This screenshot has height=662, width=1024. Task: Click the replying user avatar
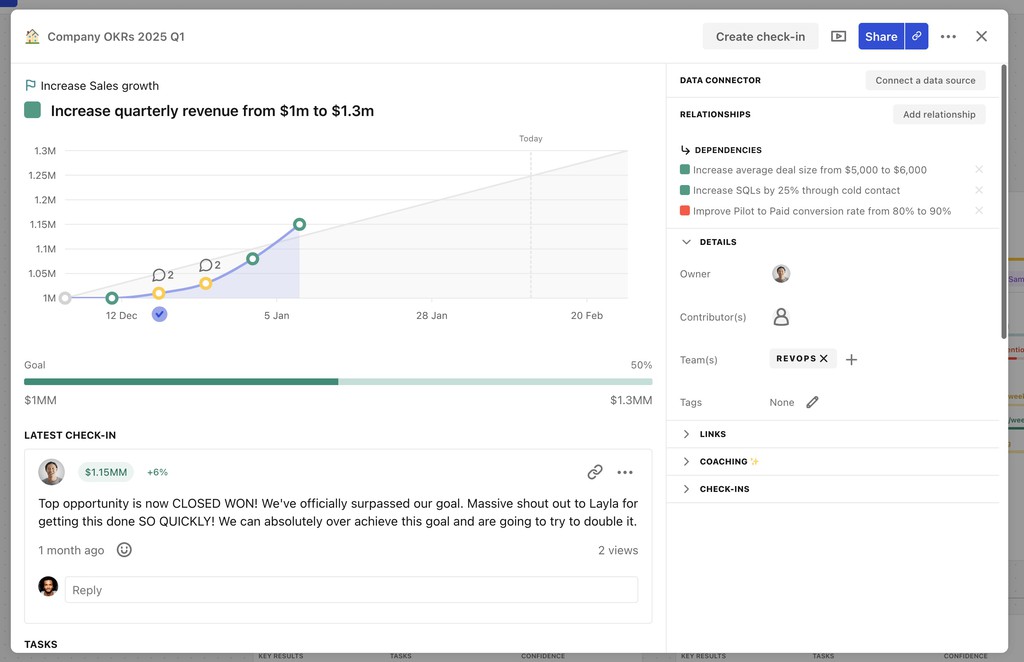click(48, 586)
